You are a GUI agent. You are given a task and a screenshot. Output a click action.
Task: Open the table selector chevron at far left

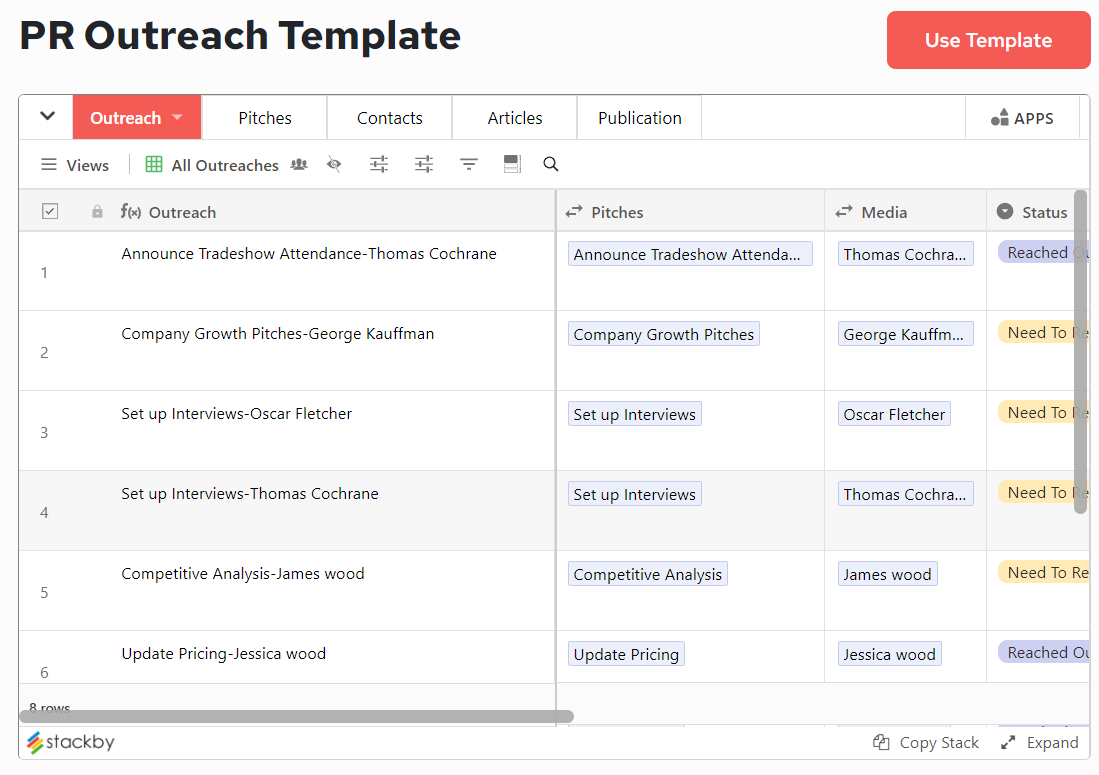45,117
